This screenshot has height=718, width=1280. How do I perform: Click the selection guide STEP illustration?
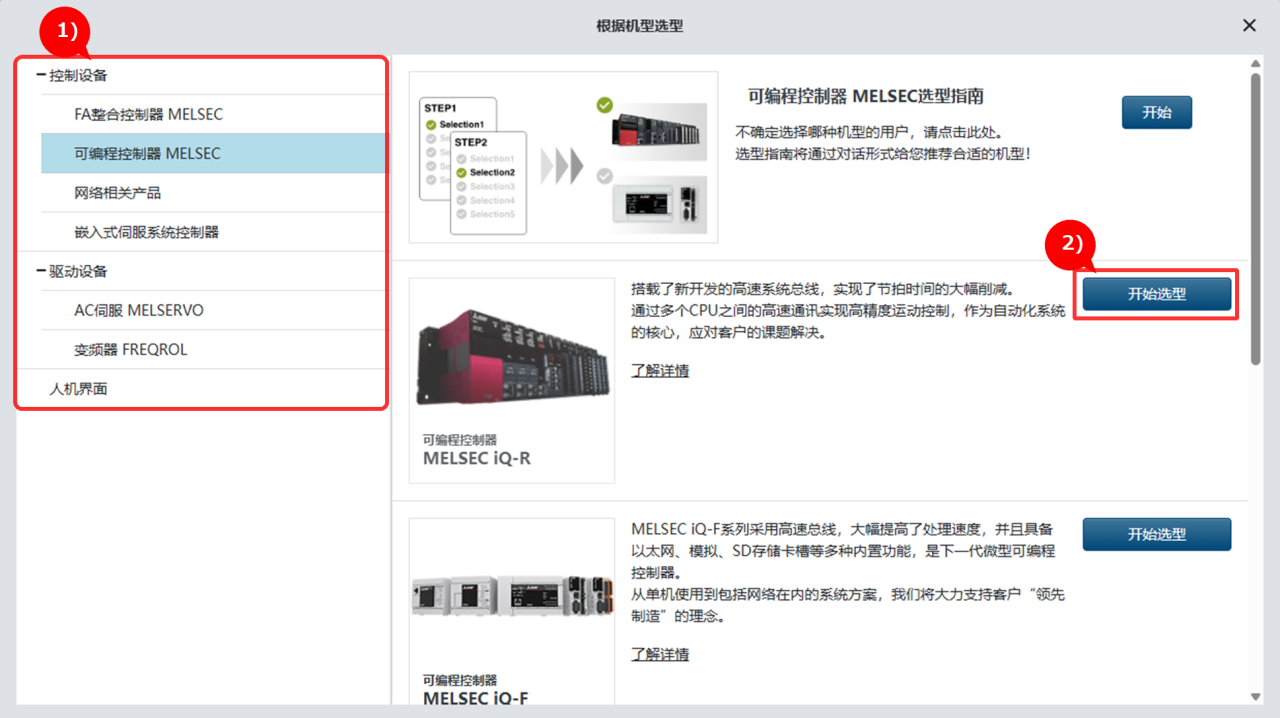(x=563, y=157)
